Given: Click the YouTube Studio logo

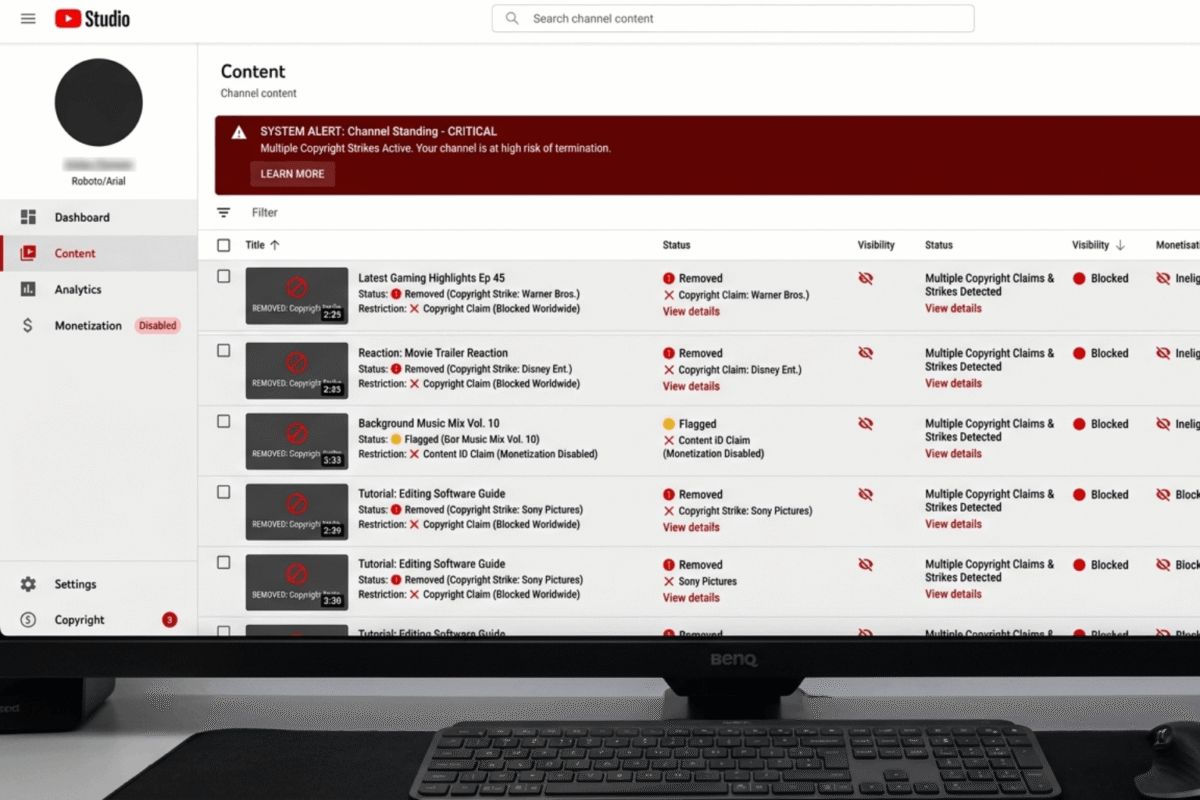Looking at the screenshot, I should point(92,19).
